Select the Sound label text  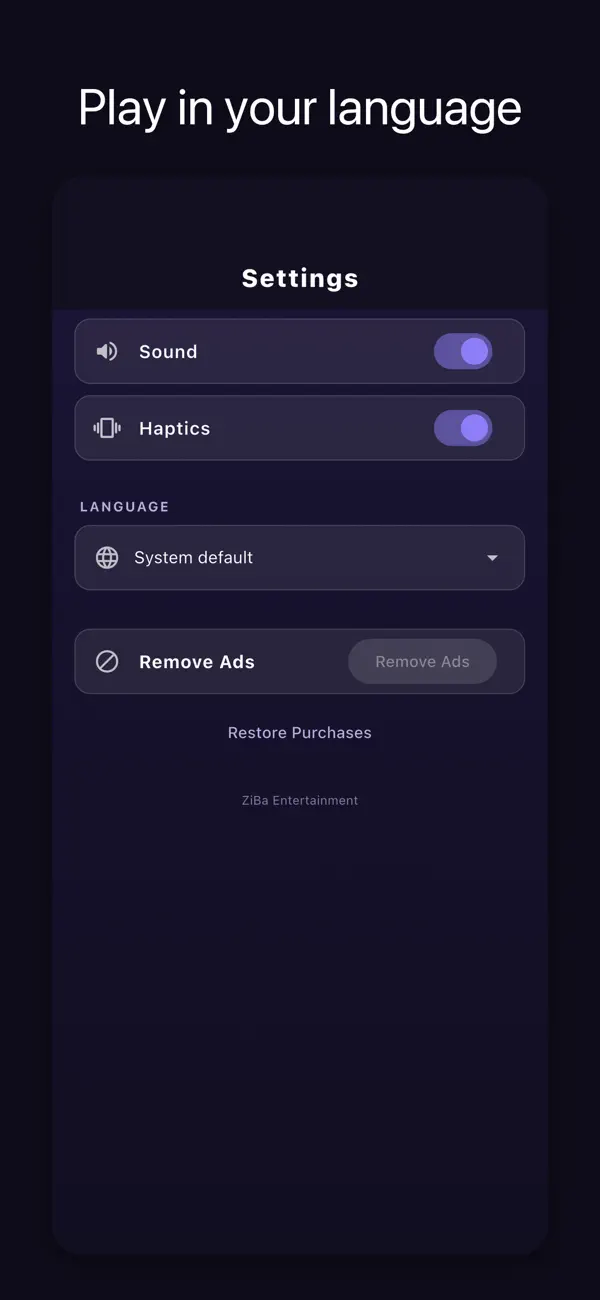pyautogui.click(x=168, y=351)
